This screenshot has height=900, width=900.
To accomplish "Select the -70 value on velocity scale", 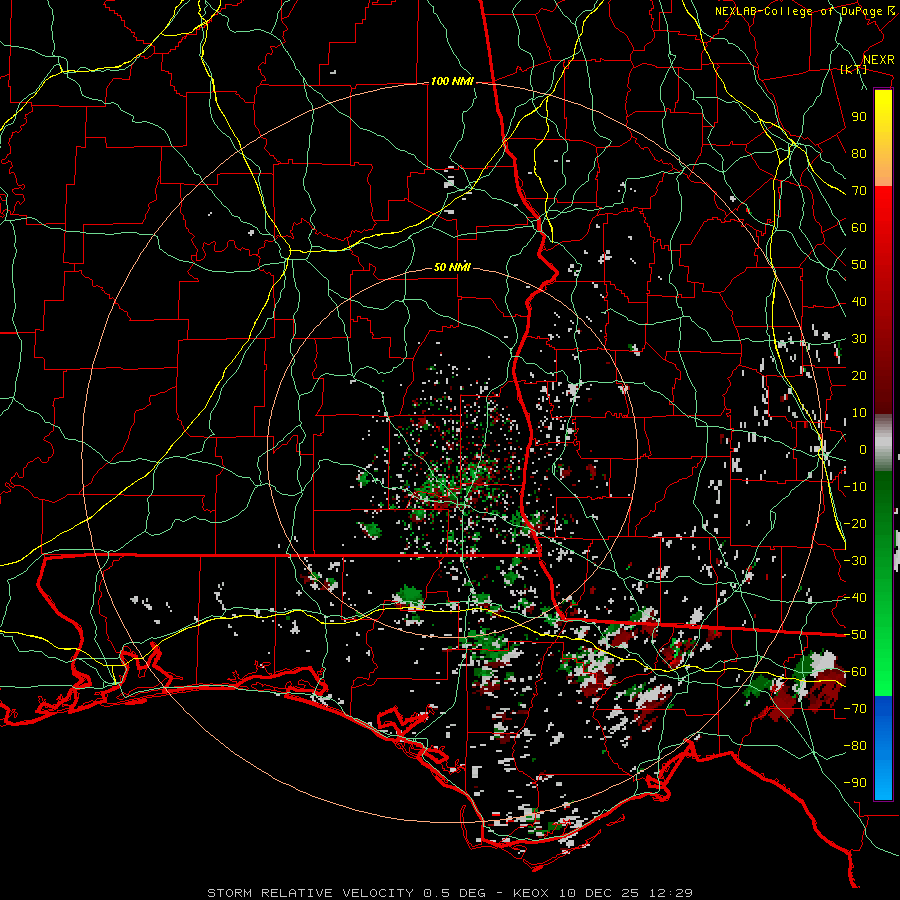I will coord(855,709).
